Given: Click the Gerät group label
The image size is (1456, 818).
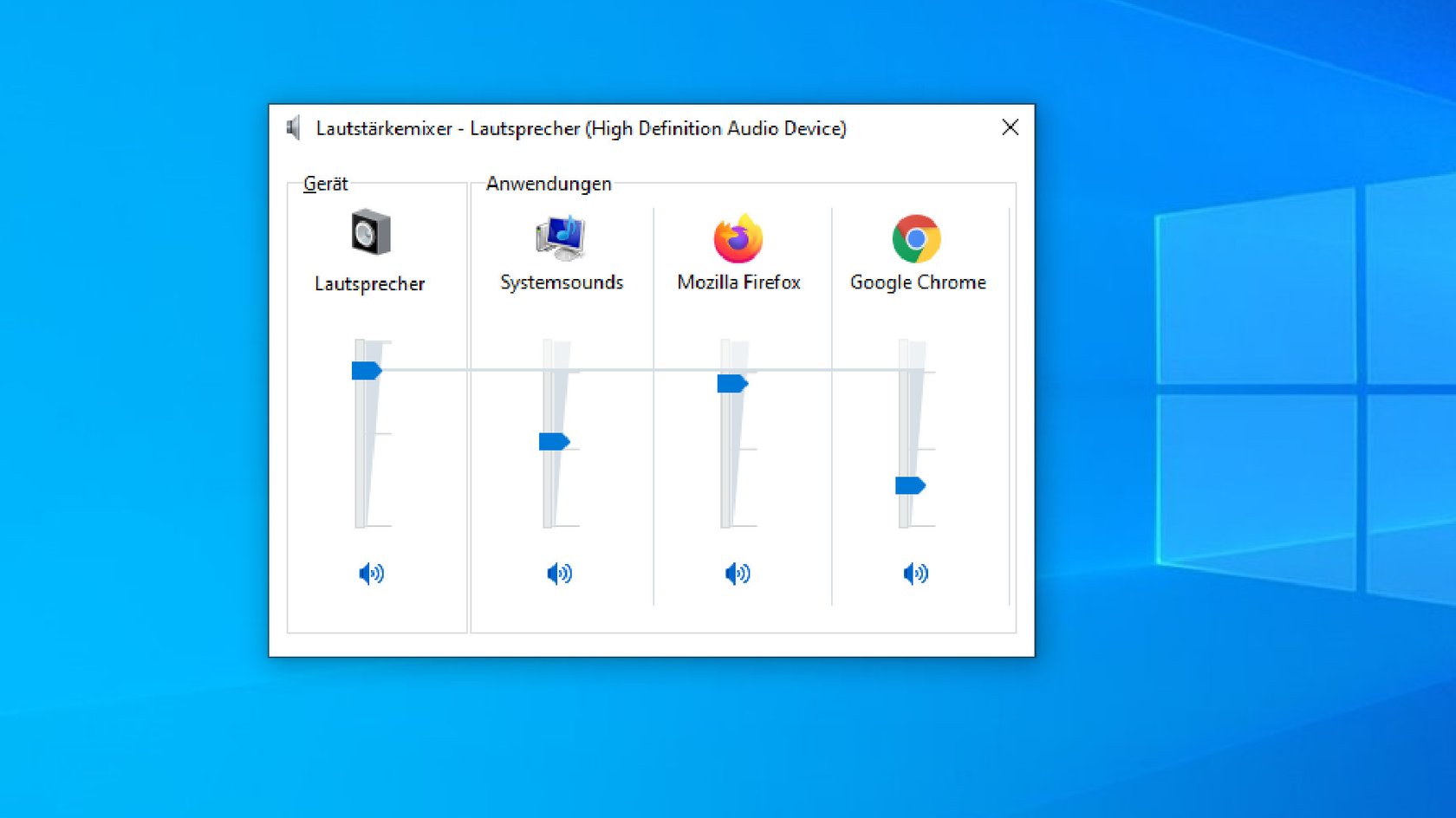Looking at the screenshot, I should [x=325, y=184].
